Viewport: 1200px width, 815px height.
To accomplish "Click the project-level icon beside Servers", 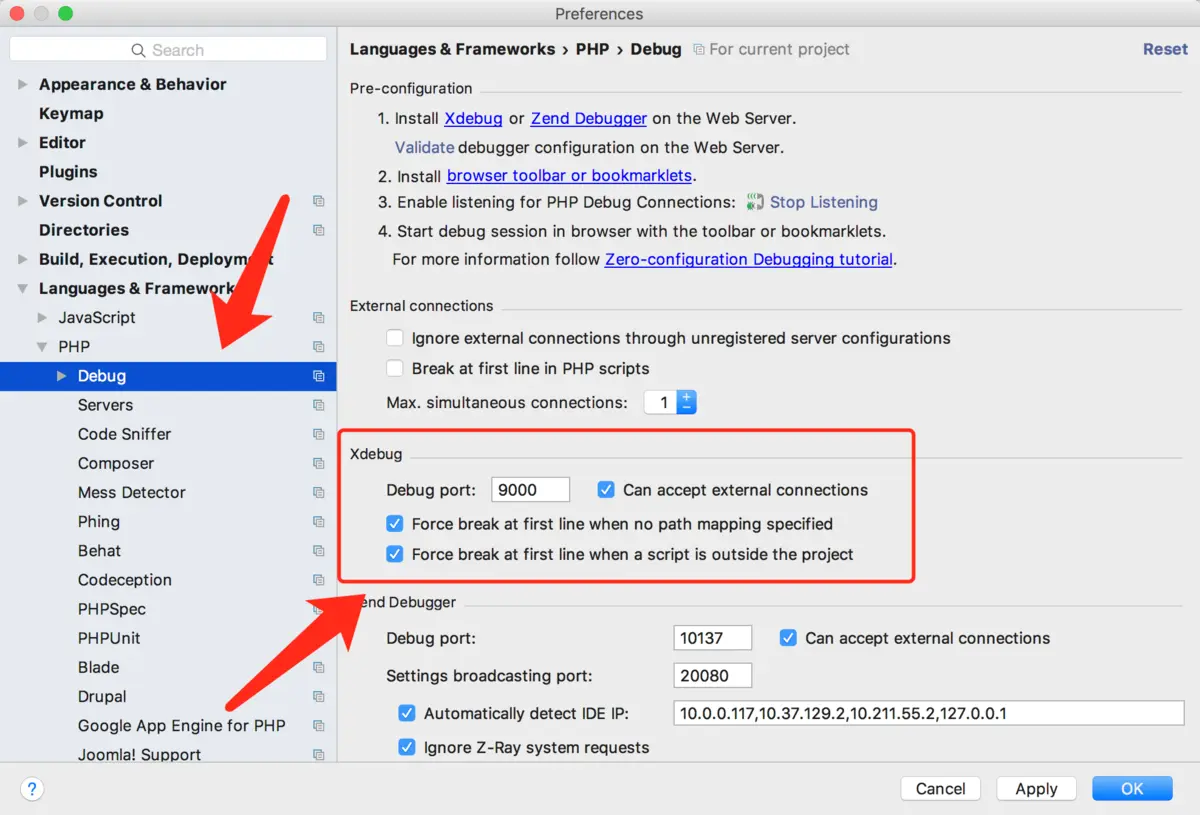I will coord(318,405).
